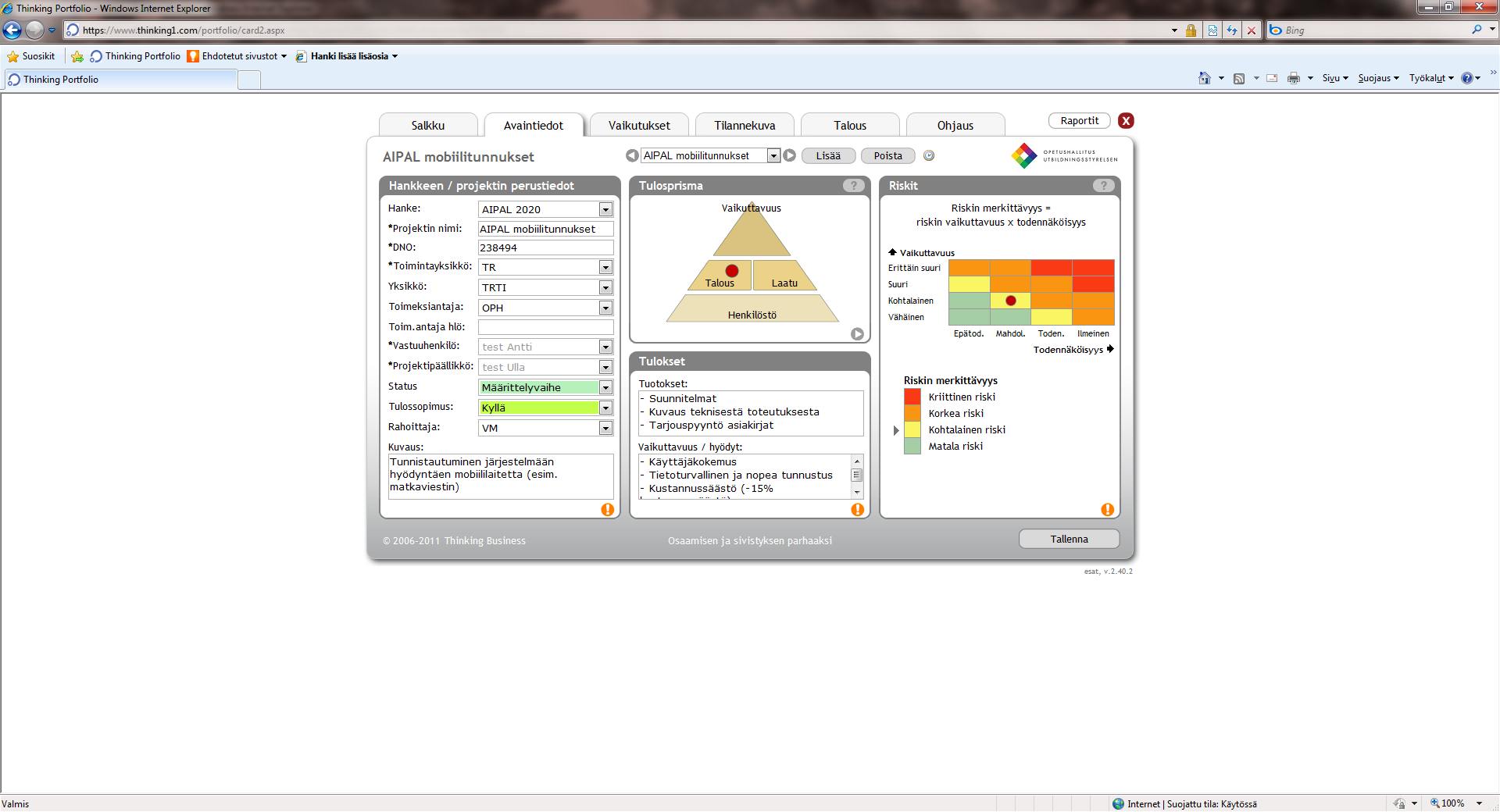Viewport: 1500px width, 812px height.
Task: Click the Opetushallitus logo
Action: [1064, 155]
